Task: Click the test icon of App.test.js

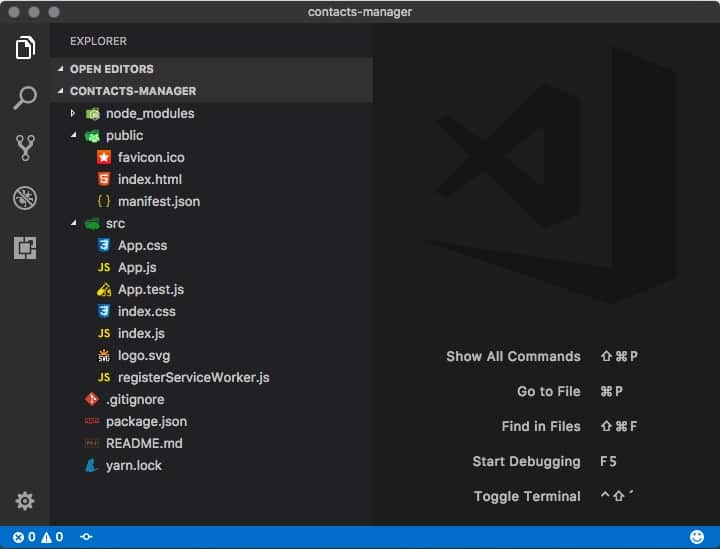Action: (x=104, y=289)
